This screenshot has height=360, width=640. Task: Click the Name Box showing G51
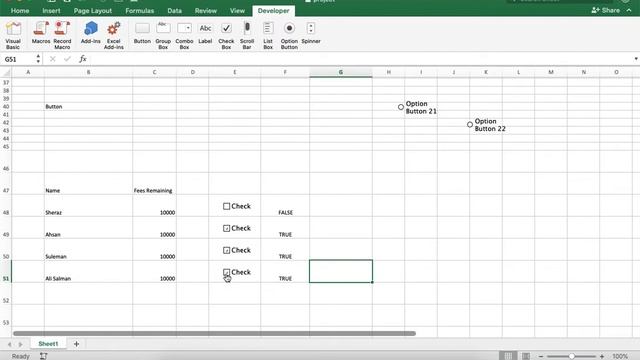click(x=18, y=59)
